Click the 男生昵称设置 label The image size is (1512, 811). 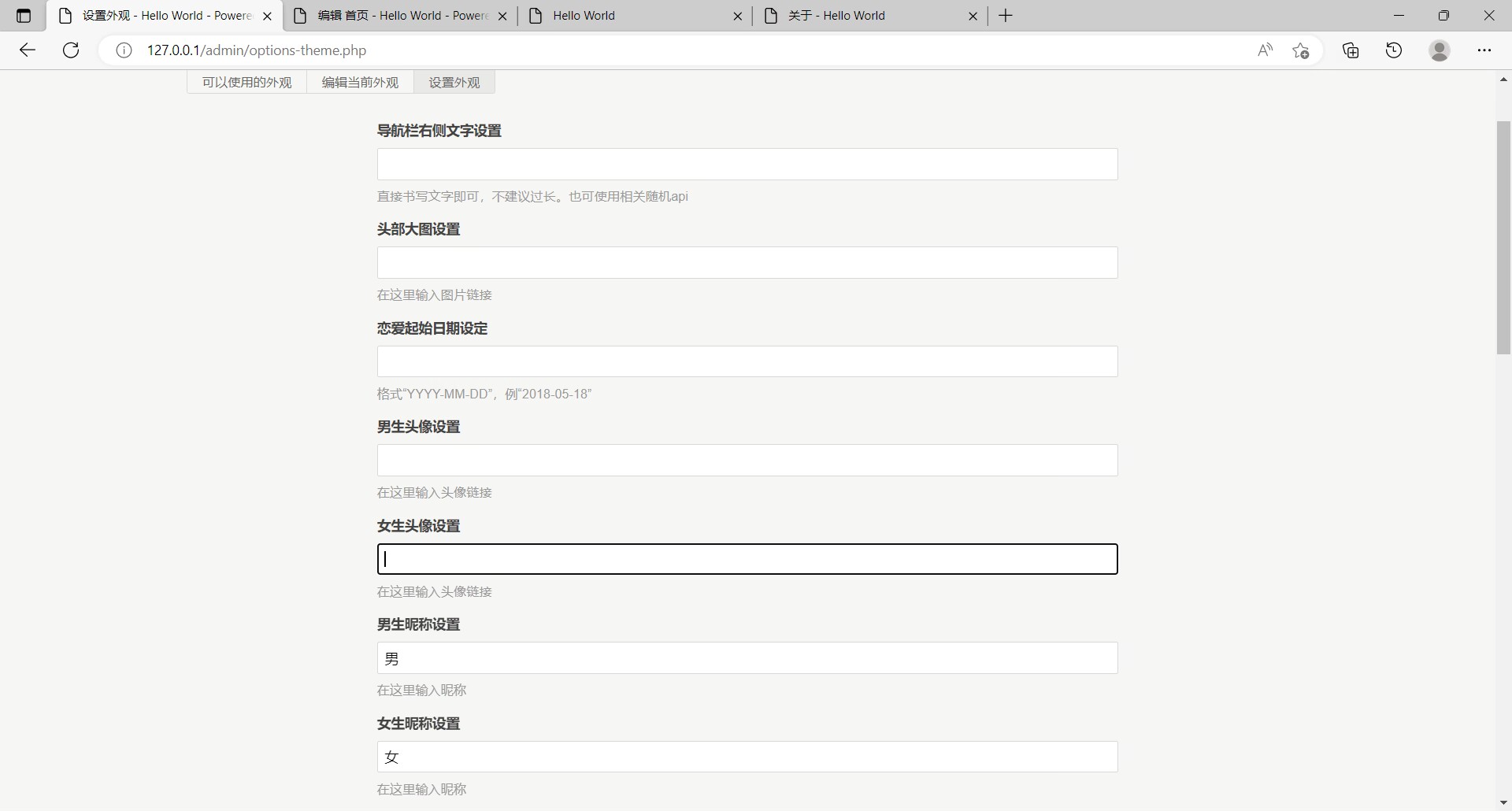[x=418, y=624]
